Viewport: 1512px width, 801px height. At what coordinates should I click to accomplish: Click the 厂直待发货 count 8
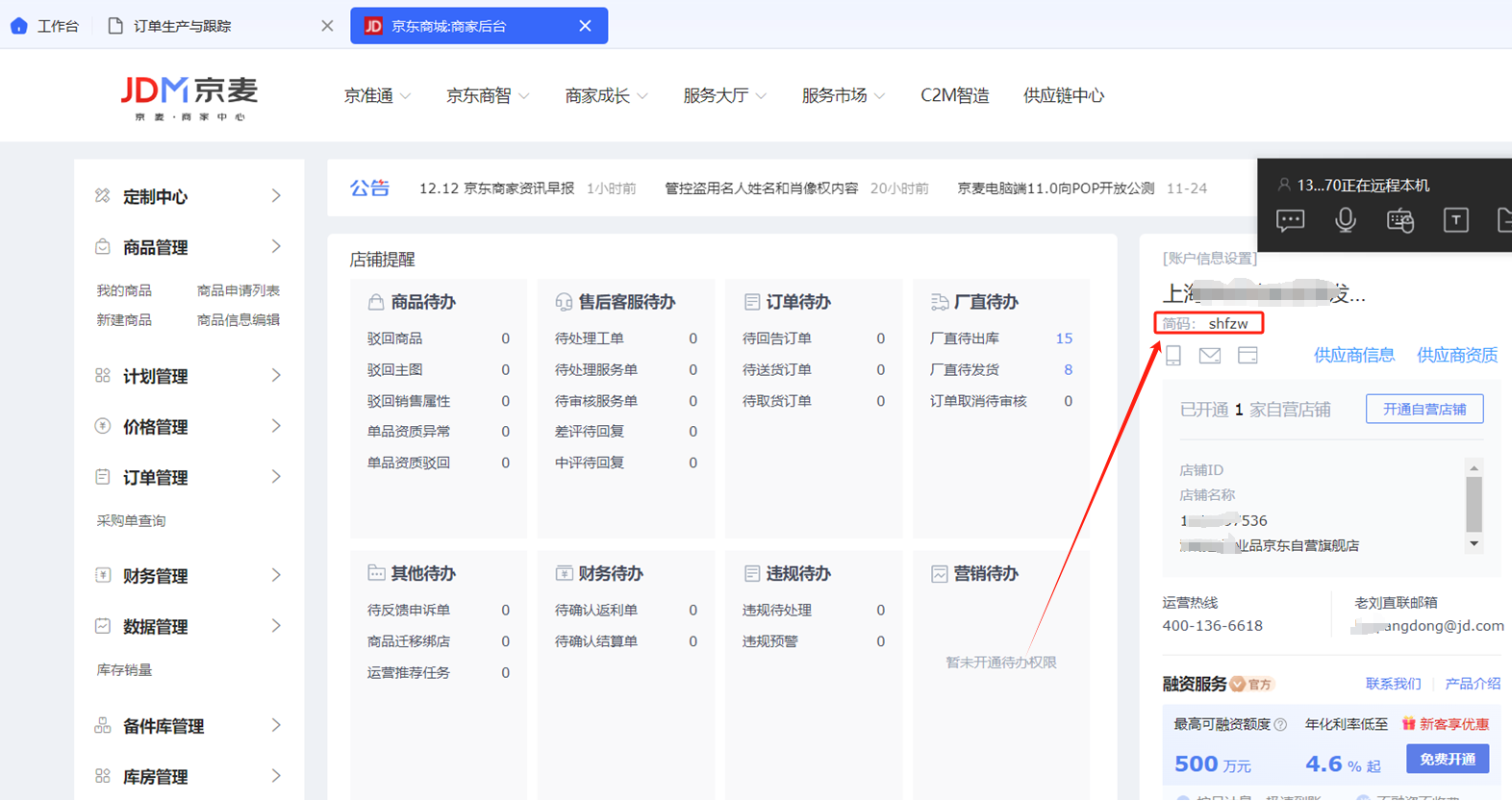click(x=1068, y=370)
